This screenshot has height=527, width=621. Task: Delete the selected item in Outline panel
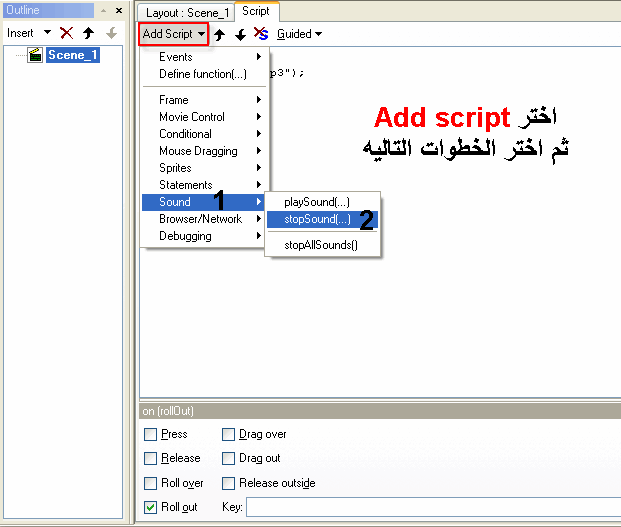pos(67,33)
